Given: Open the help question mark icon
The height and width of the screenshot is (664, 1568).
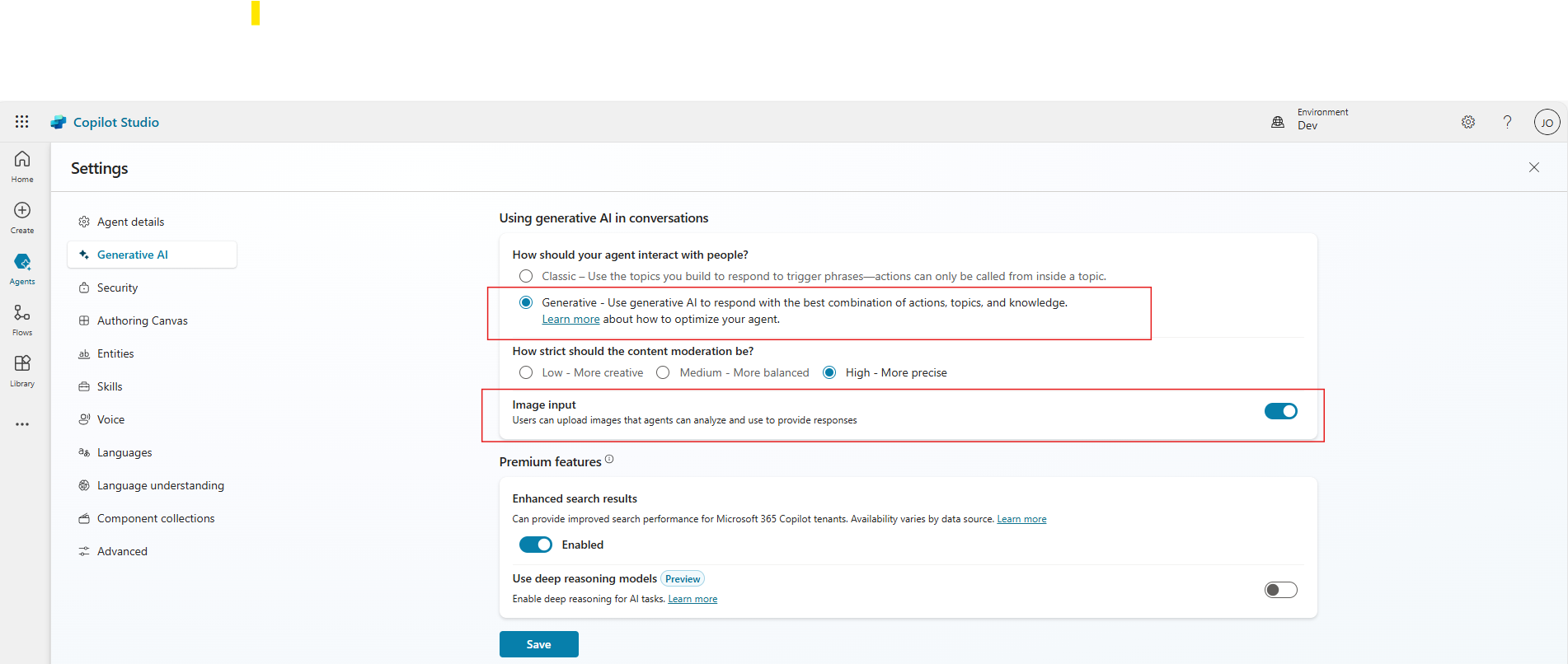Looking at the screenshot, I should click(1507, 122).
